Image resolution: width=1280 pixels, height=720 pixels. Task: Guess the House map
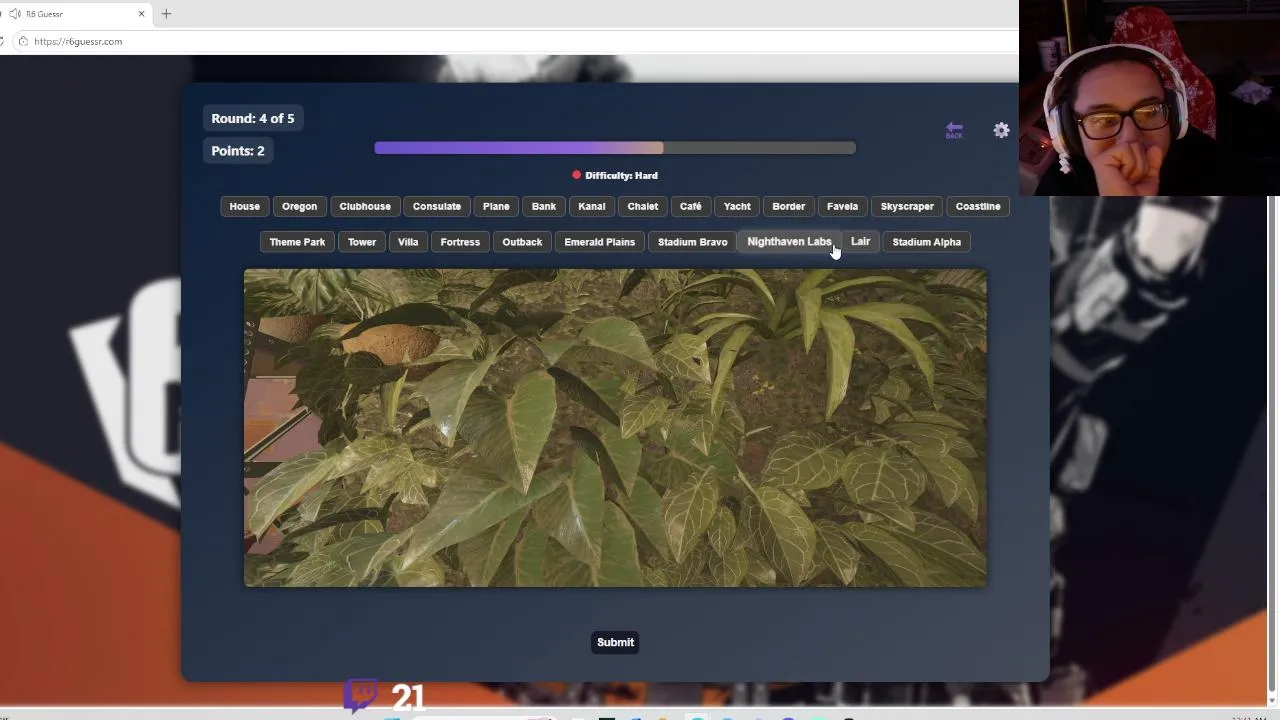[244, 206]
